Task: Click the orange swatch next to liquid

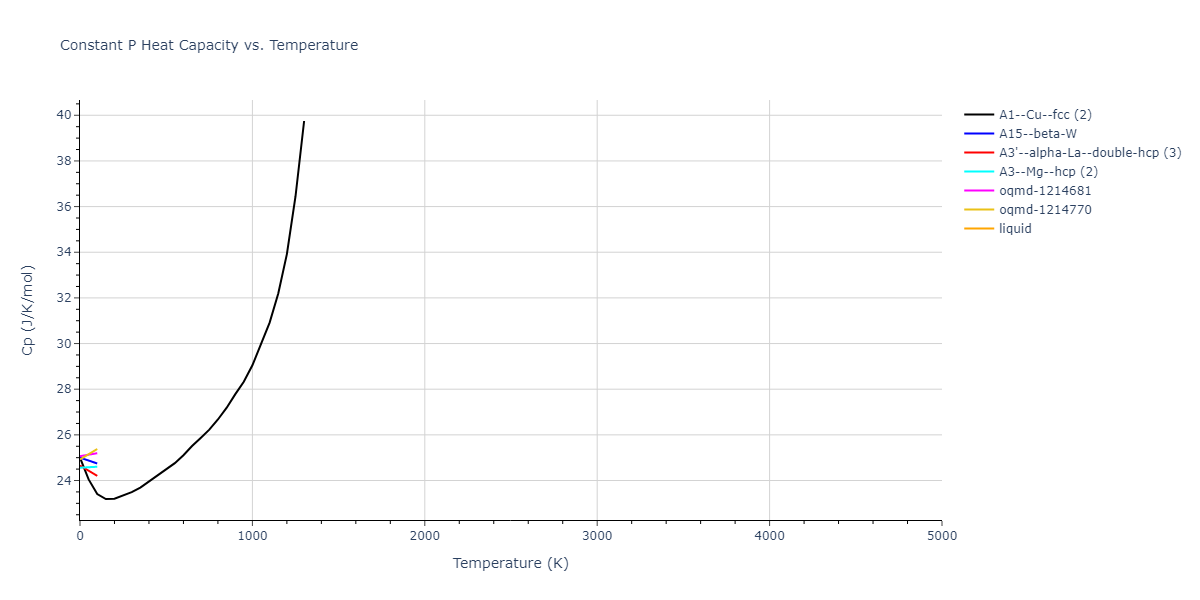Action: 979,229
